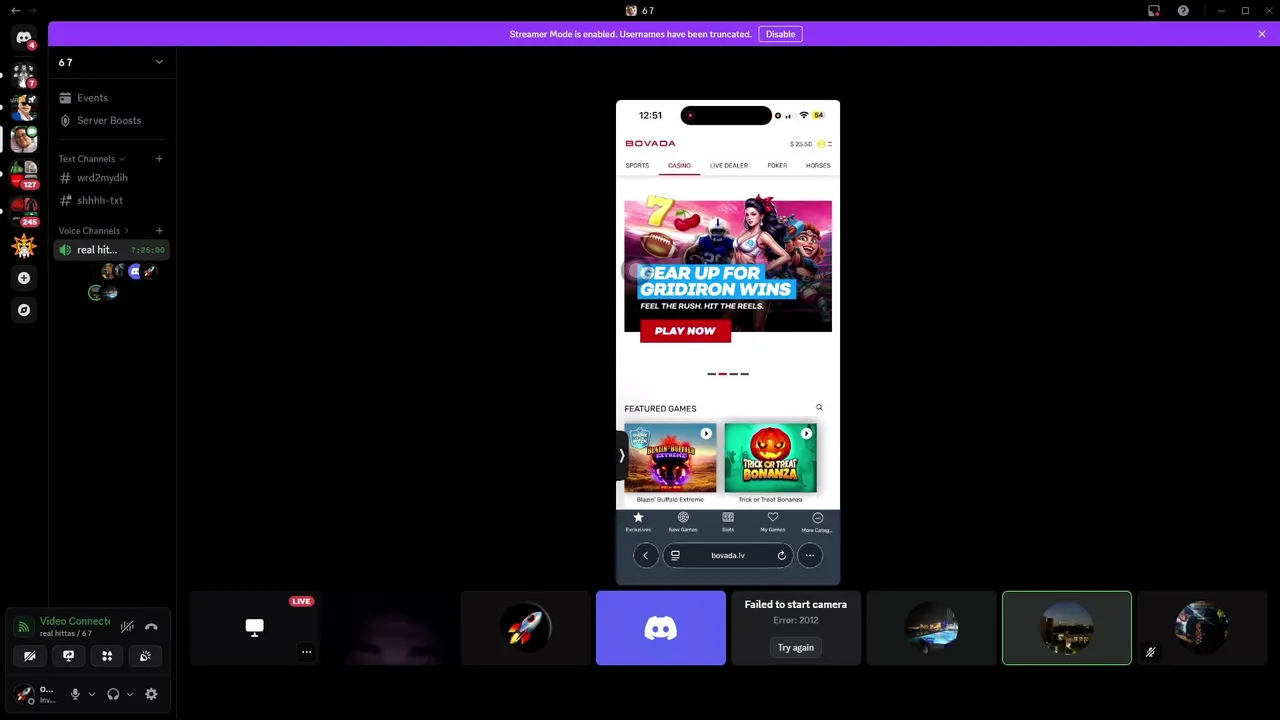This screenshot has width=1280, height=720.
Task: Open the Activities shapes icon
Action: (x=107, y=656)
